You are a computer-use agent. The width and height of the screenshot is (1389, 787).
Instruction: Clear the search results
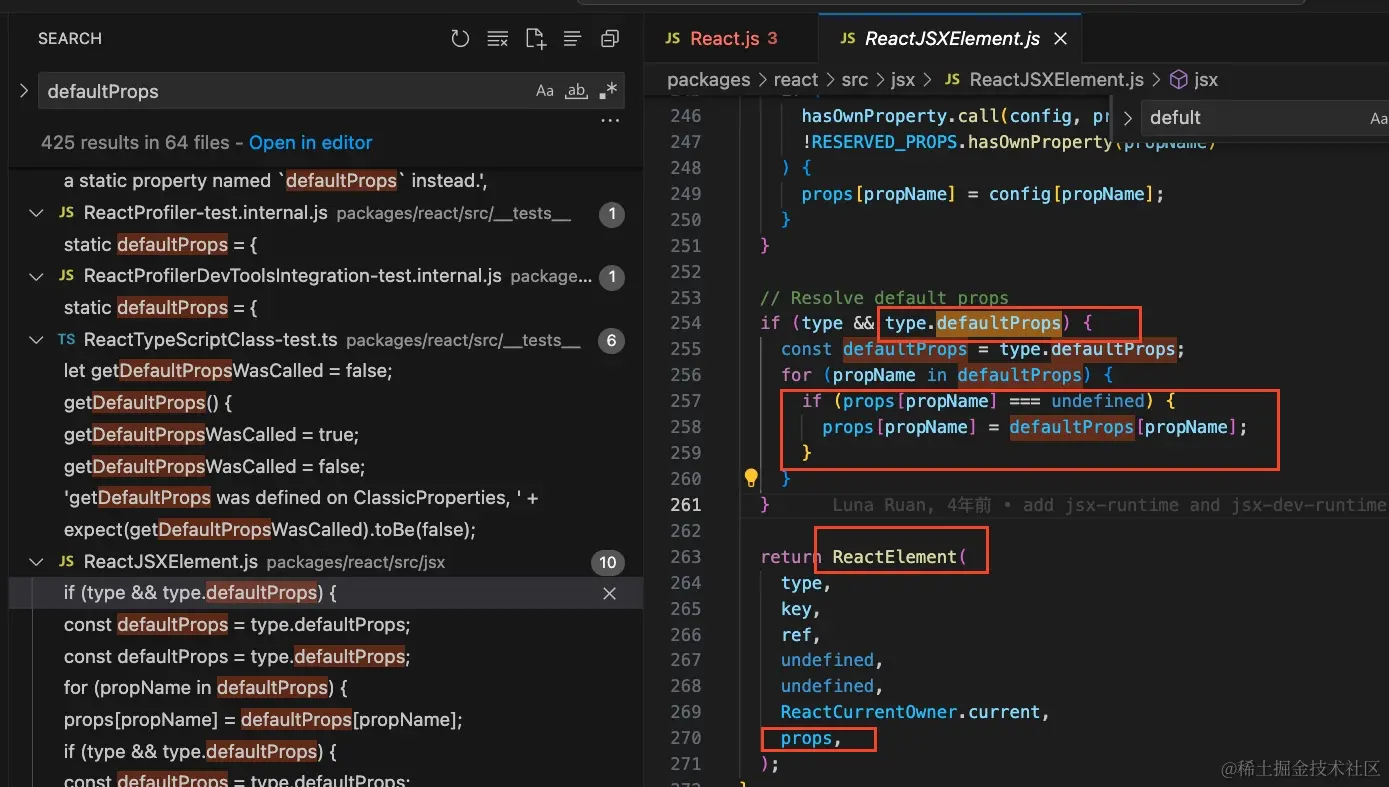[497, 39]
